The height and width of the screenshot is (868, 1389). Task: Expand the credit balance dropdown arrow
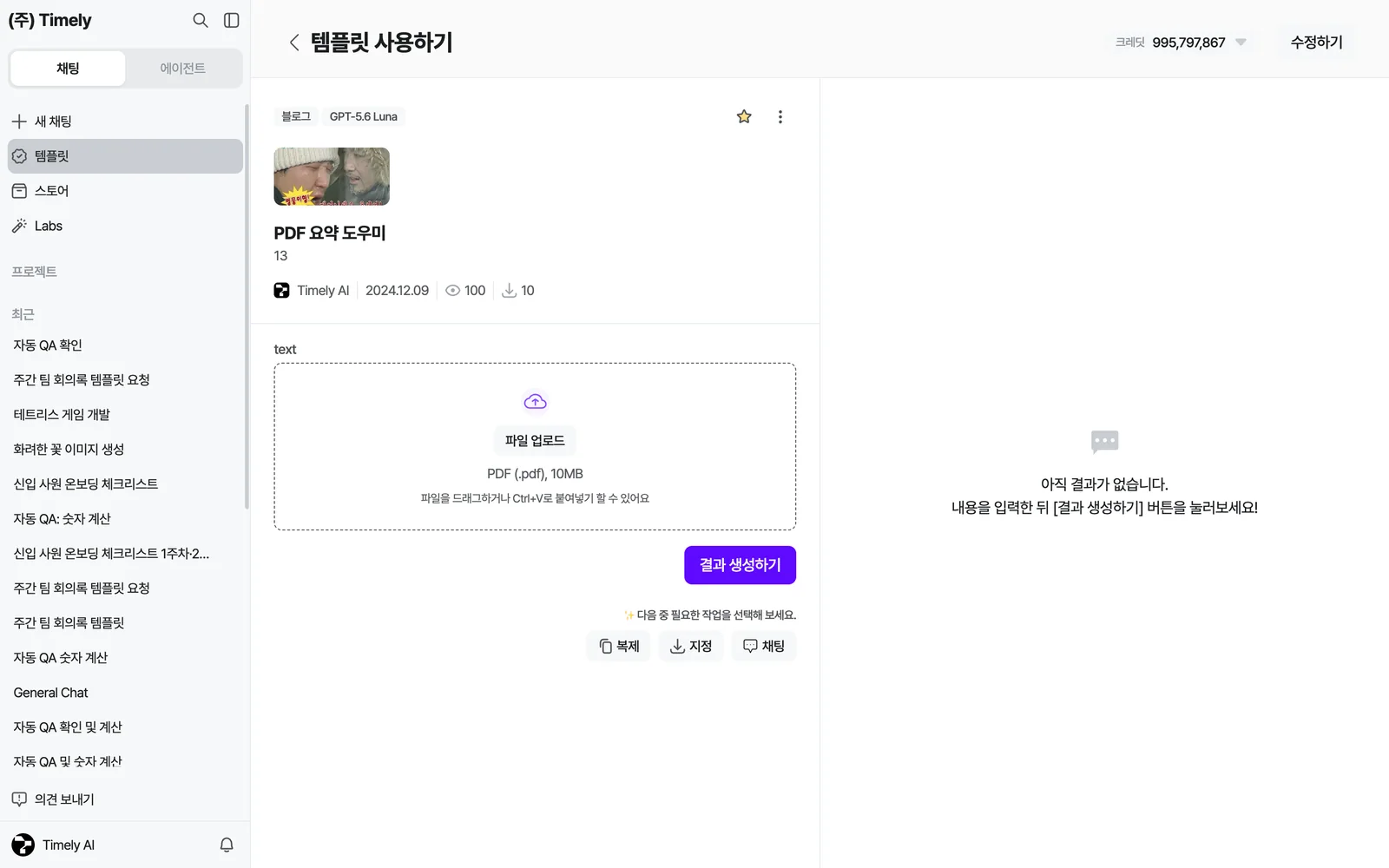1241,42
